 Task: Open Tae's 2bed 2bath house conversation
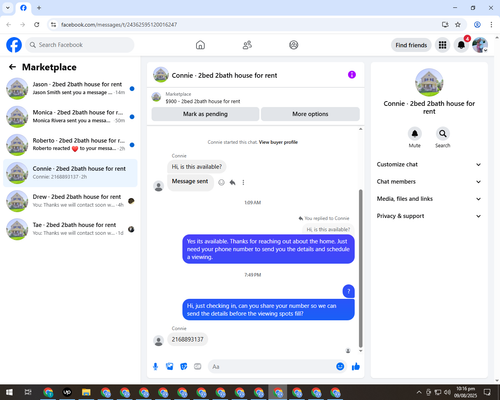coord(70,229)
